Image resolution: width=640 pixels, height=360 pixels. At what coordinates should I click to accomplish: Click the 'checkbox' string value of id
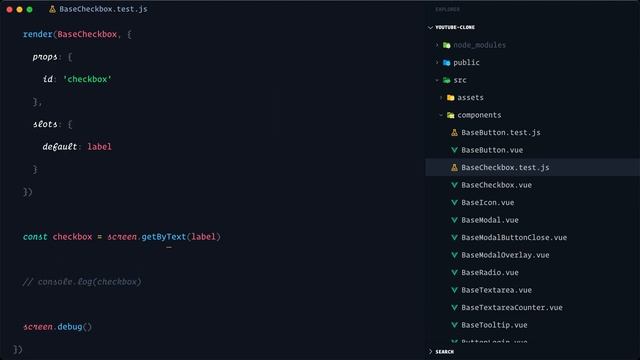pyautogui.click(x=87, y=79)
